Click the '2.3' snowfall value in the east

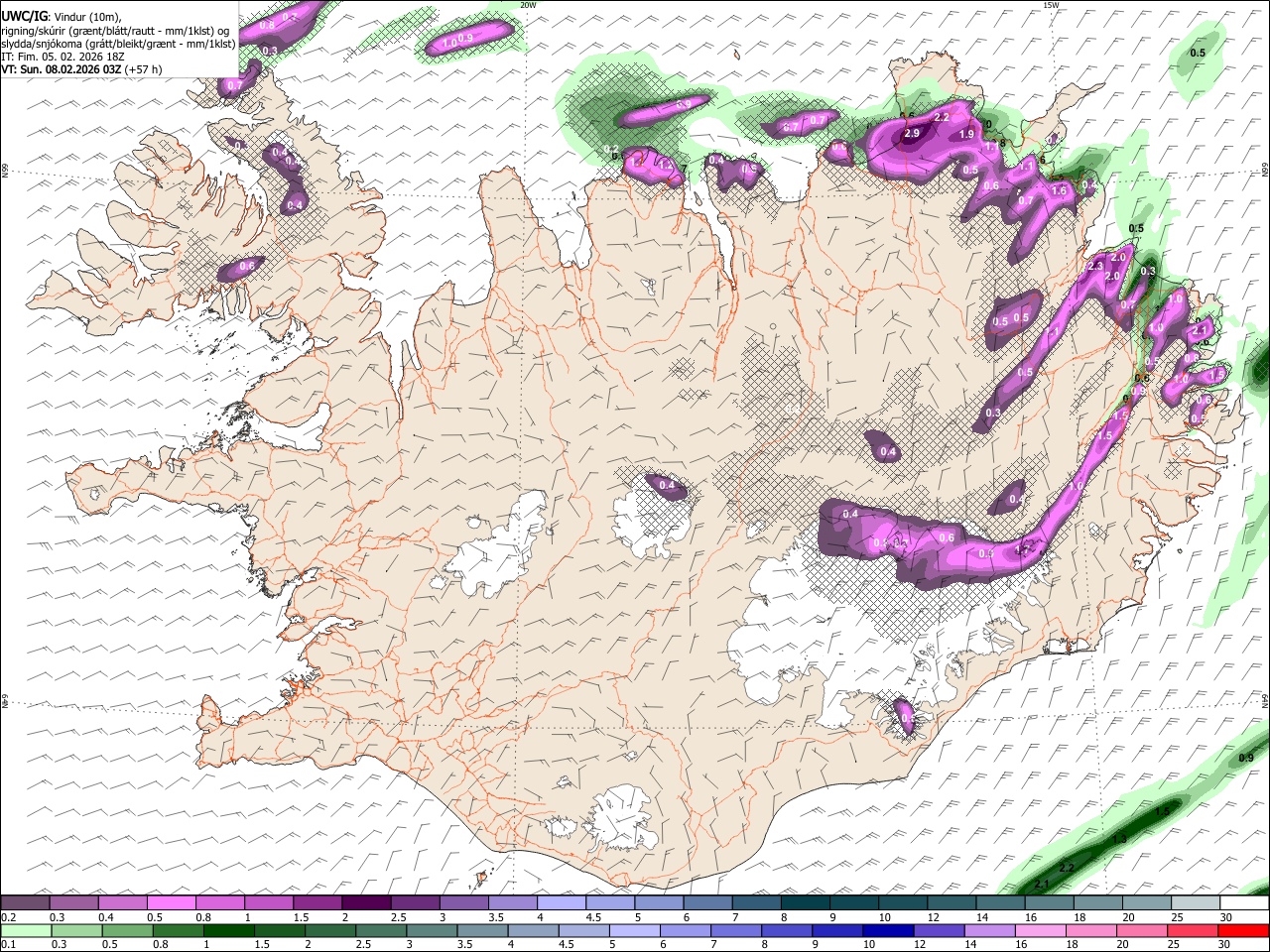[1096, 267]
